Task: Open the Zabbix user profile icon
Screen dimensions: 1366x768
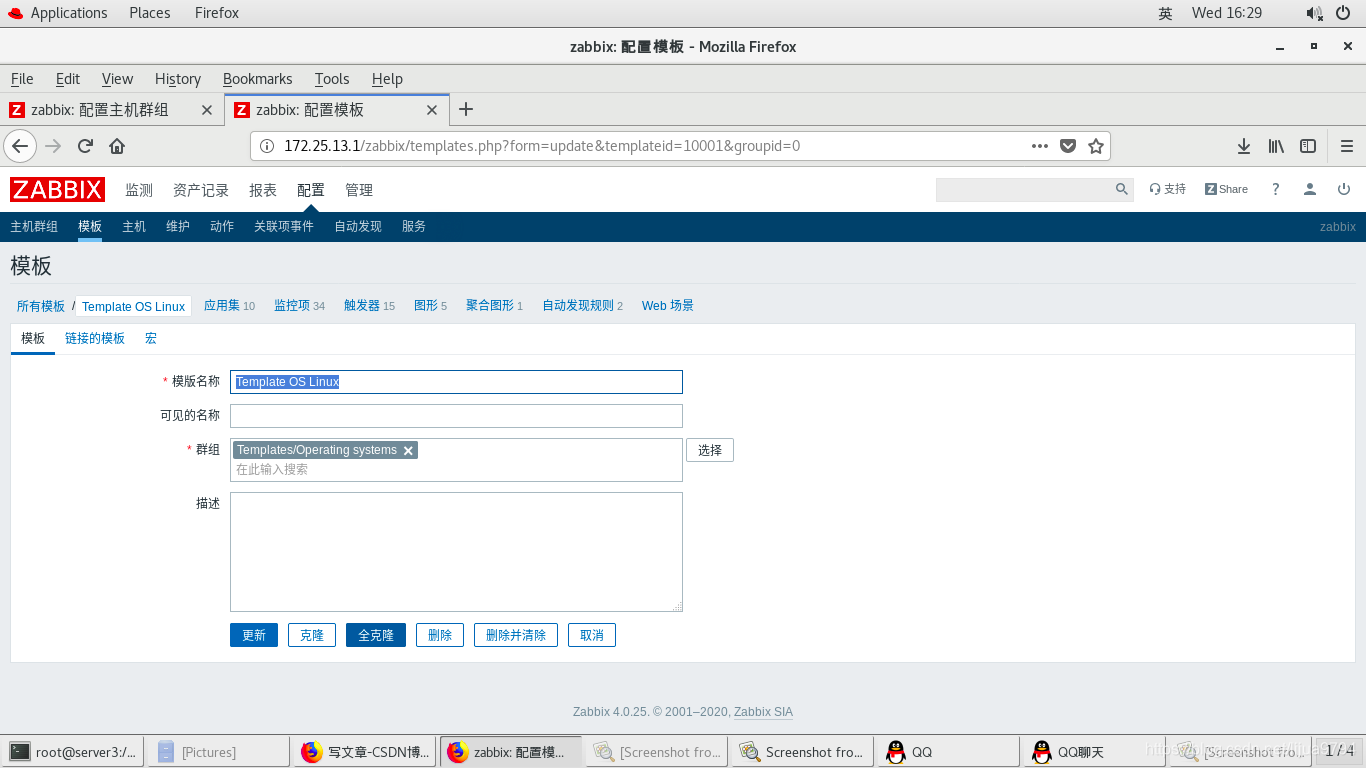Action: point(1310,189)
